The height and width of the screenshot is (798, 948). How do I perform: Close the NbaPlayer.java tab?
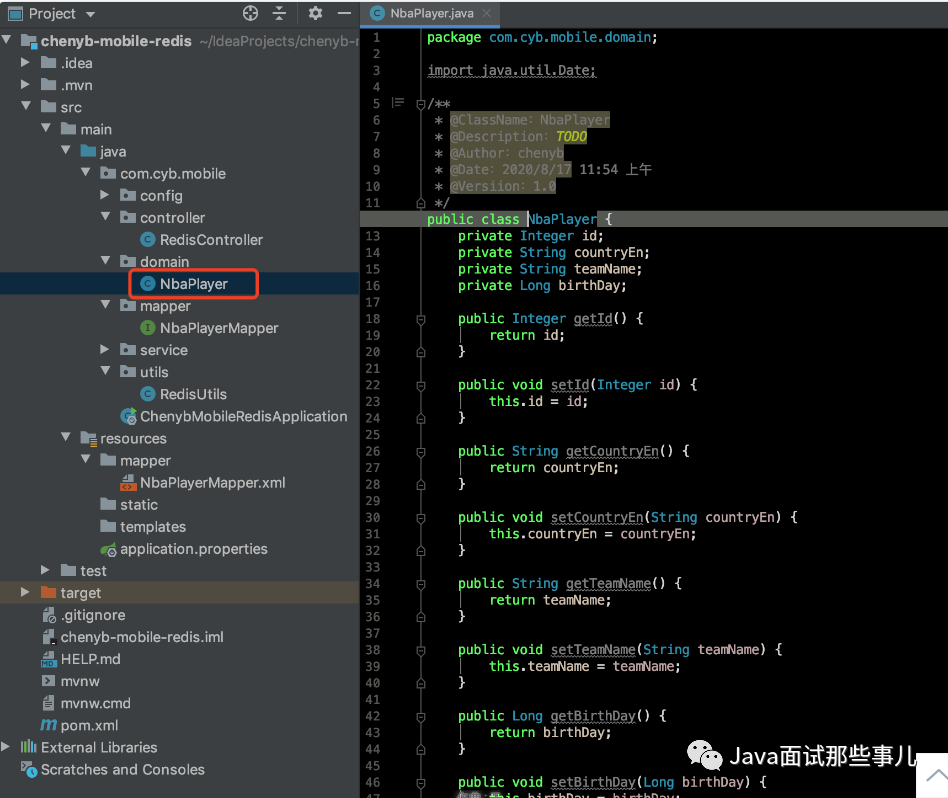487,13
